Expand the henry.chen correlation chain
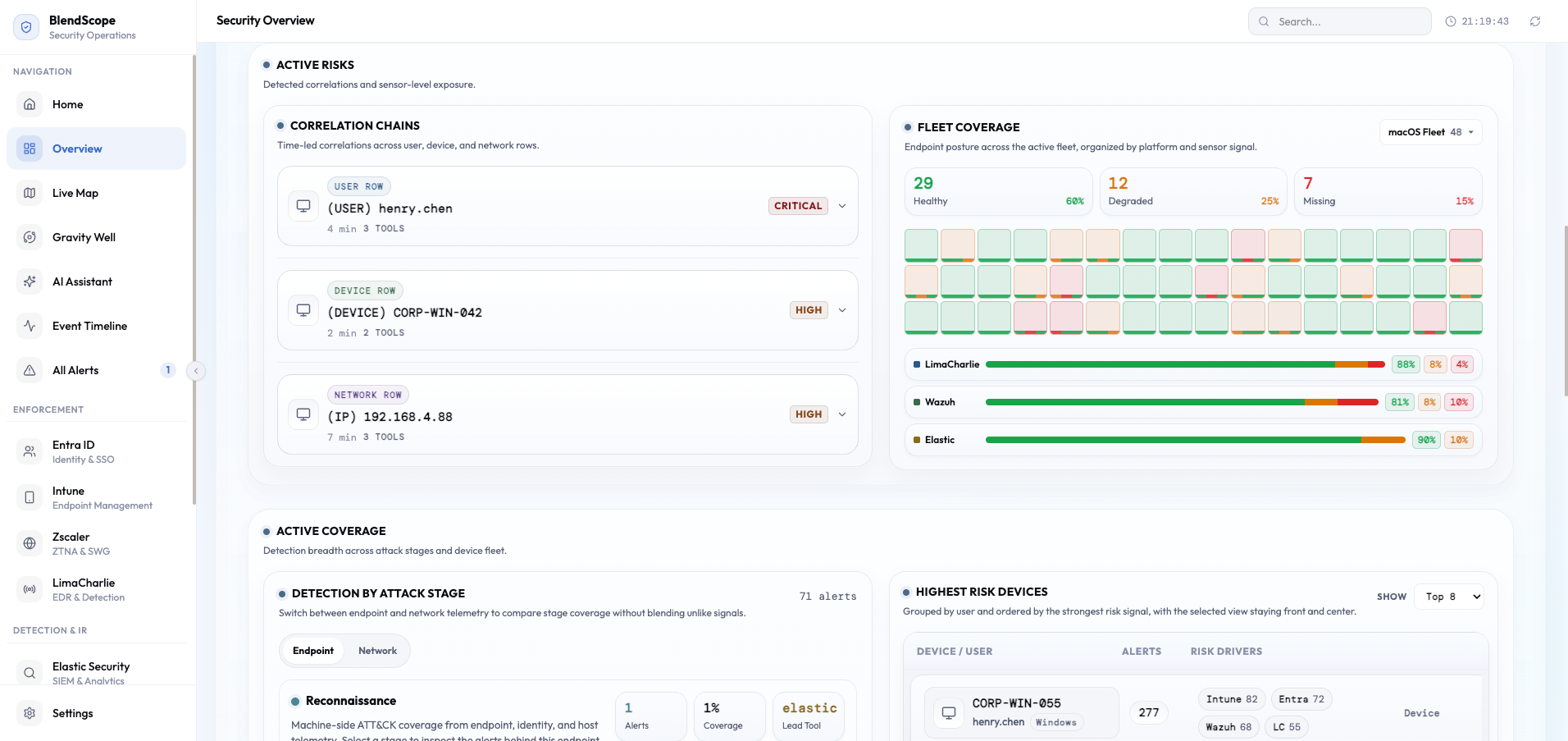This screenshot has height=741, width=1568. (x=842, y=206)
